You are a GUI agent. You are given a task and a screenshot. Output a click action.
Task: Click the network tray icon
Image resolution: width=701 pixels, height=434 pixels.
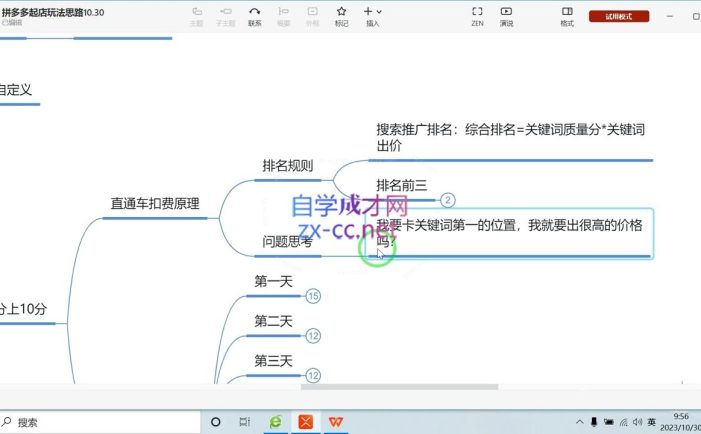click(x=624, y=422)
